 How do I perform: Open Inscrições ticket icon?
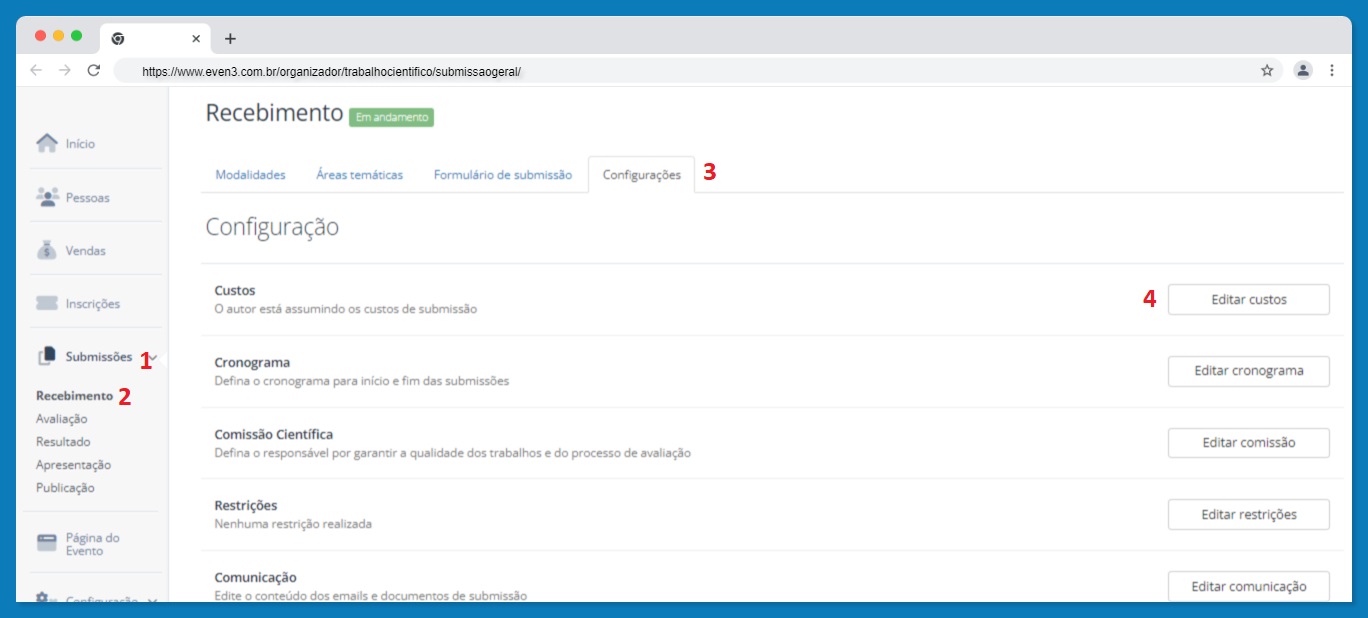(x=47, y=303)
